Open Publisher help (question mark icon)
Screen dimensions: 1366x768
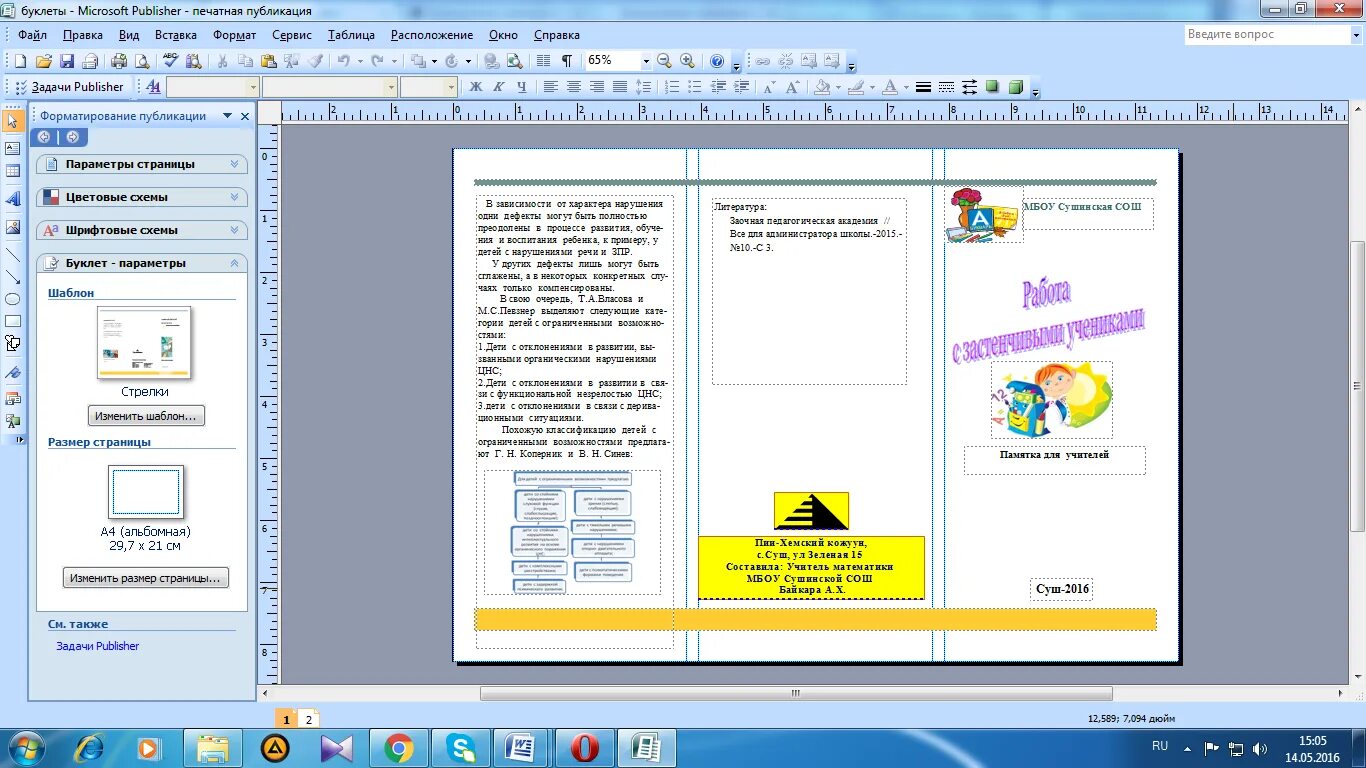[717, 61]
